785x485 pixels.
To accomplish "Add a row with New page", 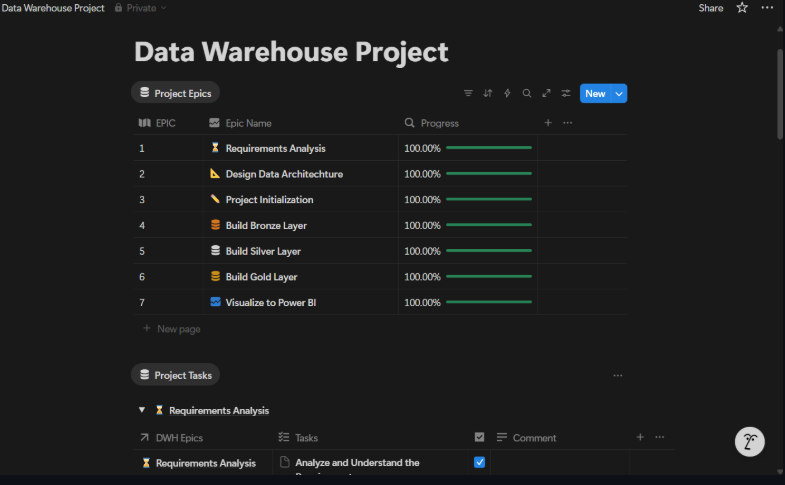I will point(172,329).
